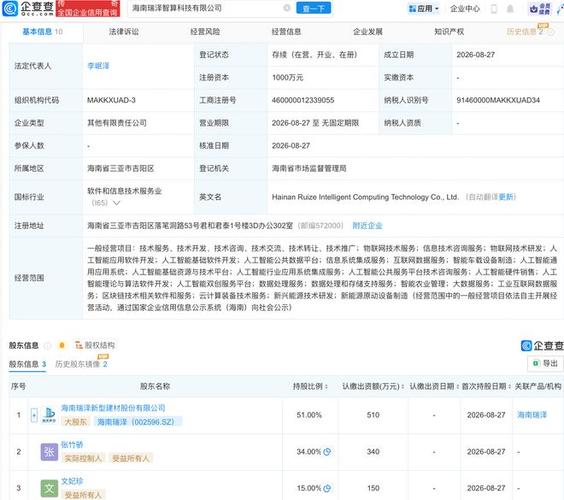The image size is (564, 500).
Task: Click the 海南省市场监督管理局 registration authority
Action: pos(309,168)
